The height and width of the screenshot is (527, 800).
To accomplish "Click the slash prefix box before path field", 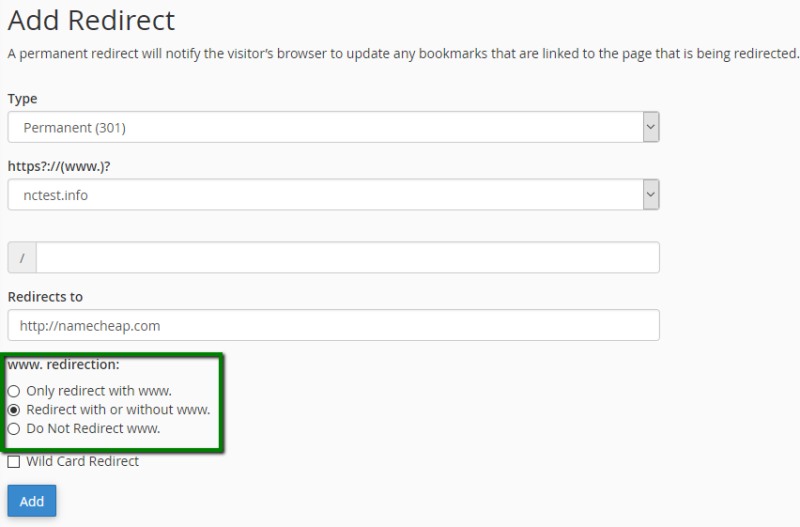I will (22, 258).
